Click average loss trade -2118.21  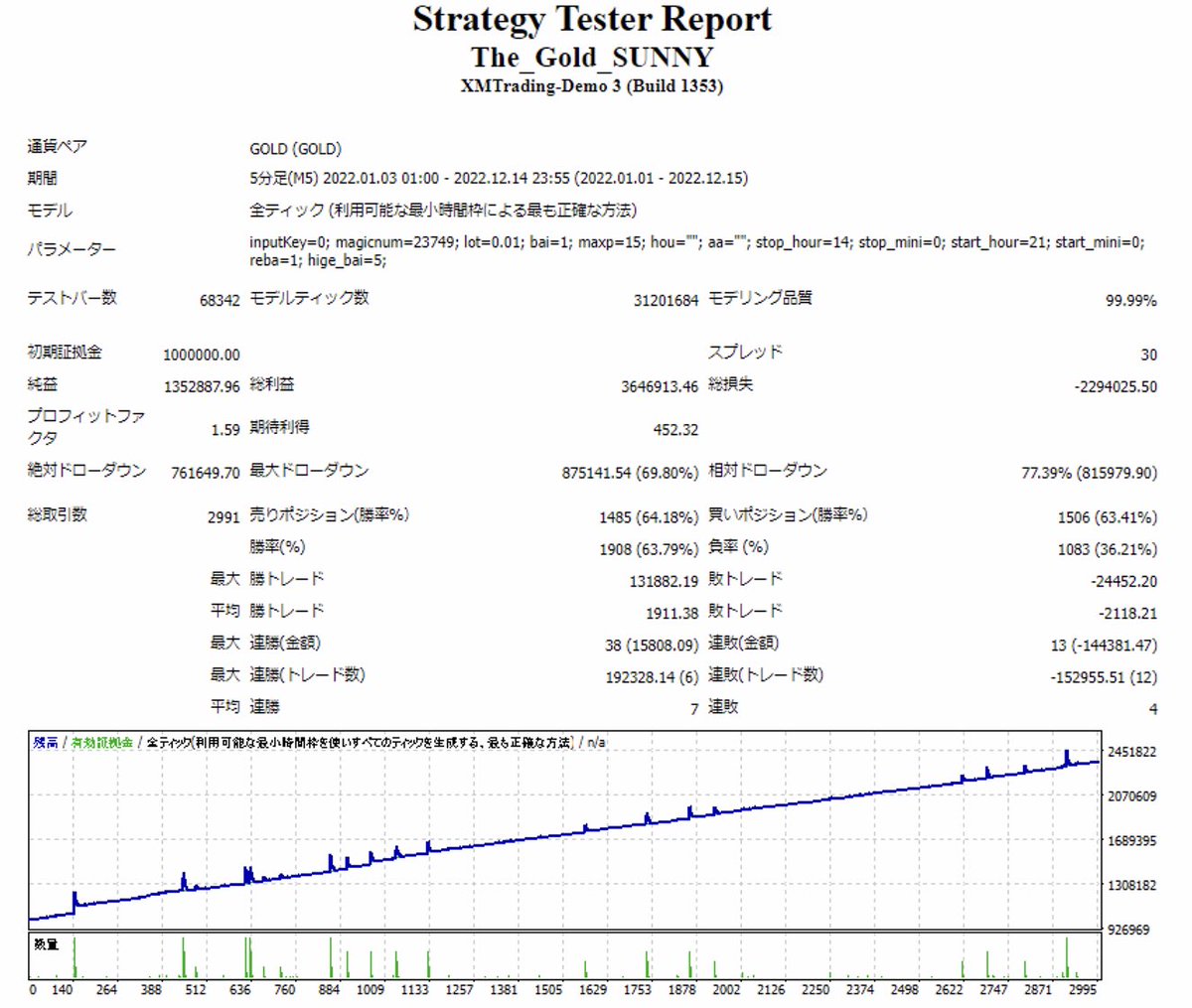click(1127, 614)
